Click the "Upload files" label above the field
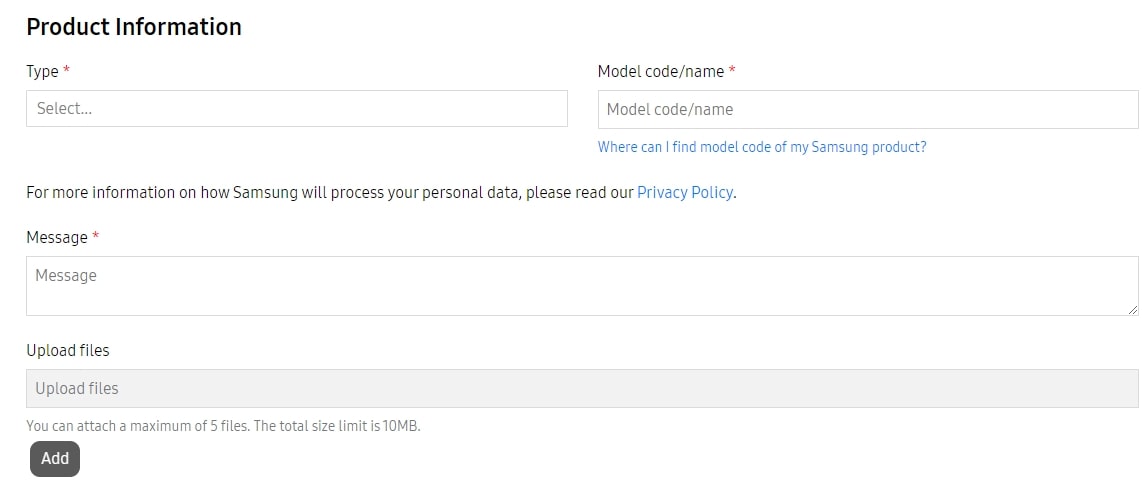The height and width of the screenshot is (504, 1142). pos(68,350)
